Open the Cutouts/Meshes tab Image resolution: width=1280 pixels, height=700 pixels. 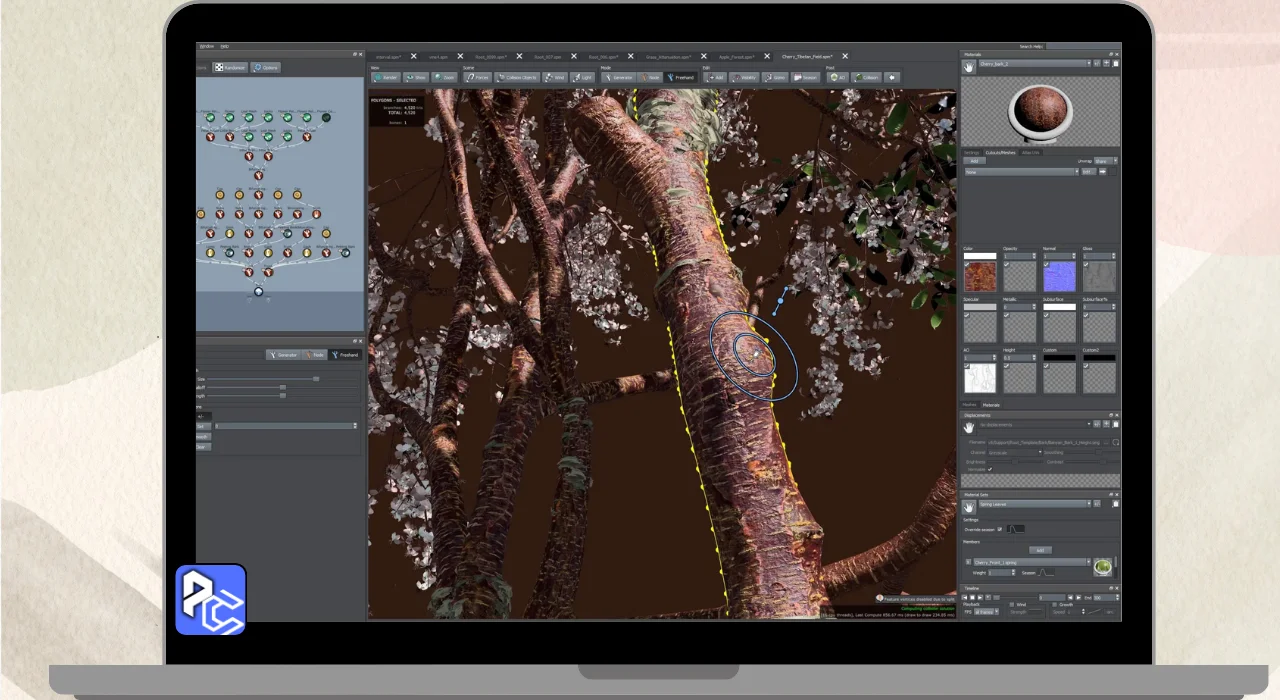tap(1000, 152)
